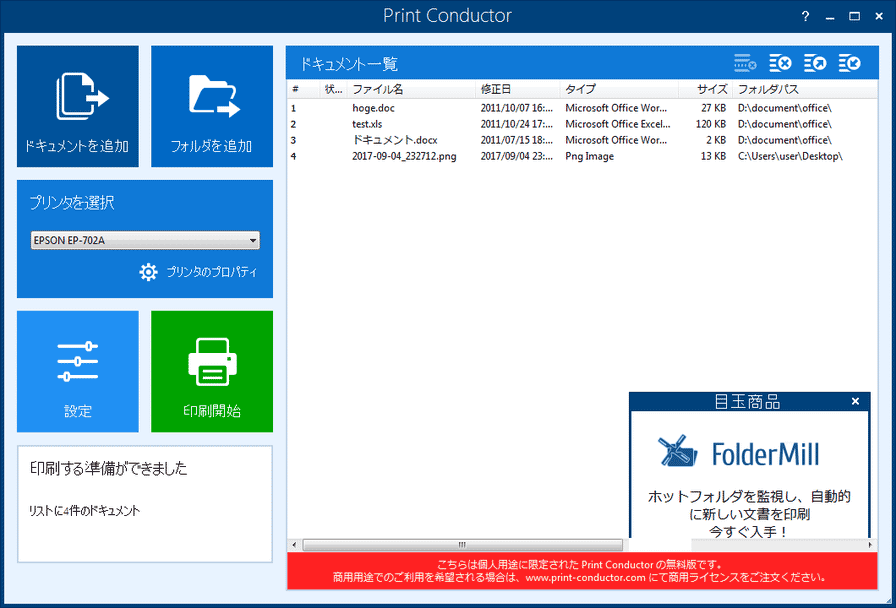This screenshot has width=896, height=608.
Task: Click the 今すぐ入手！ link
Action: (x=749, y=531)
